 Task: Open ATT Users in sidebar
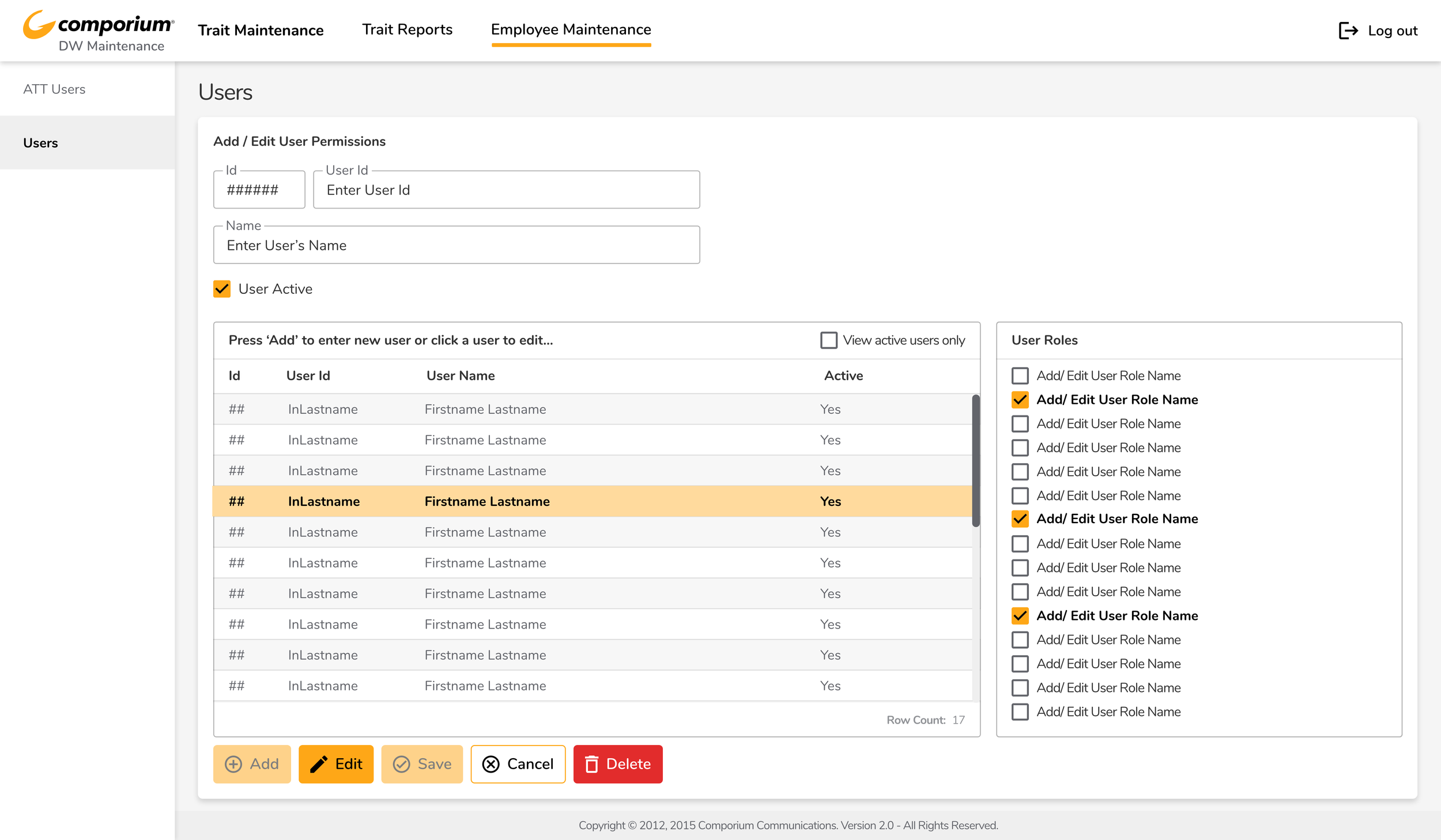tap(54, 89)
